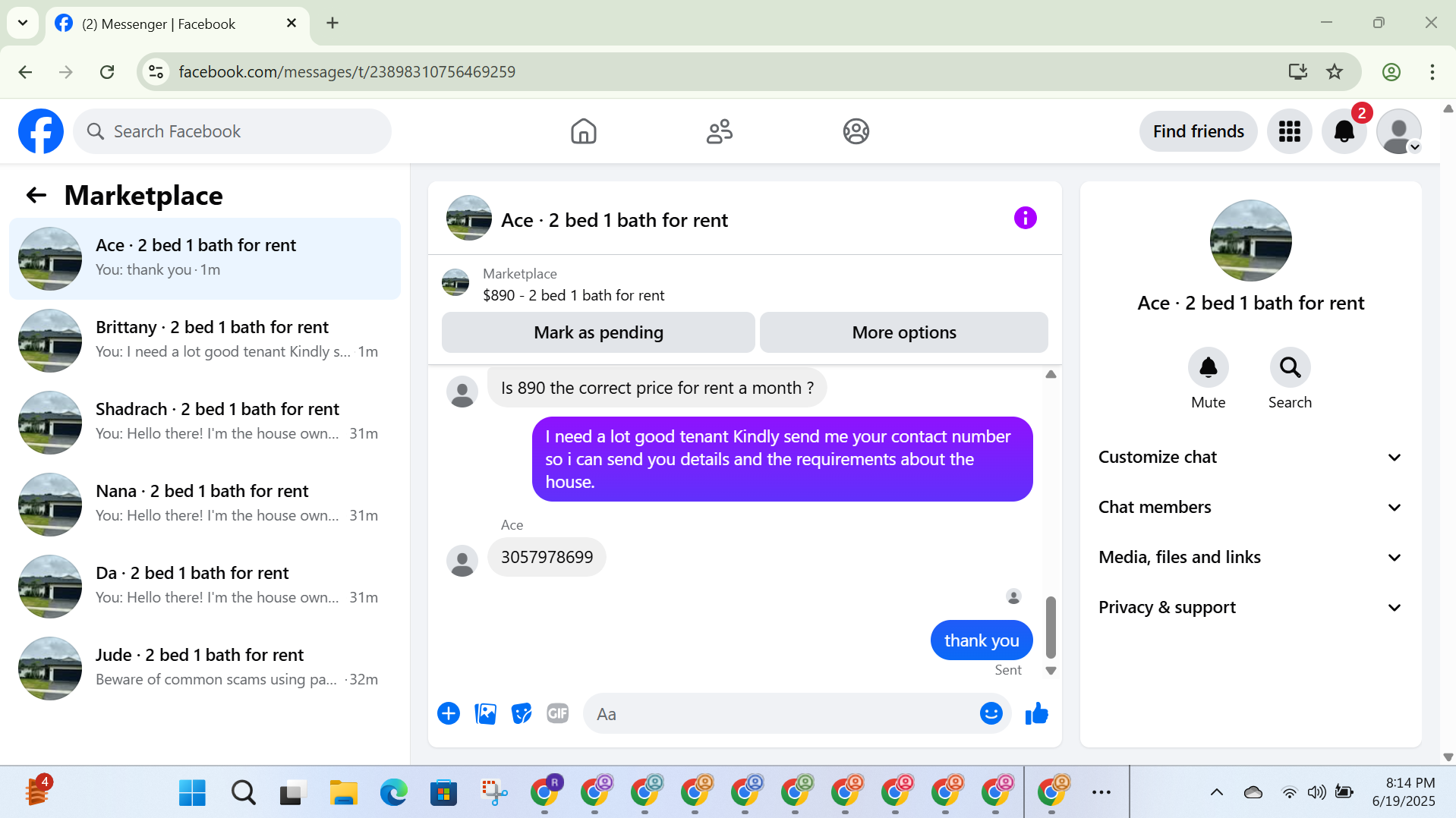Open the notifications bell with badge
The height and width of the screenshot is (818, 1456).
tap(1344, 131)
